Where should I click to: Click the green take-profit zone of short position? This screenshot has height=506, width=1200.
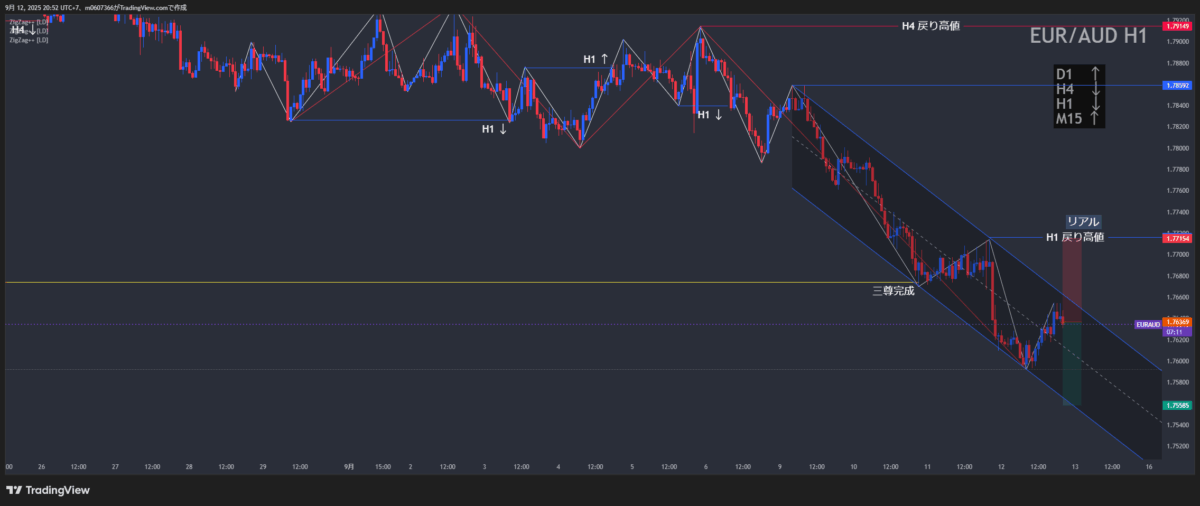click(1071, 365)
